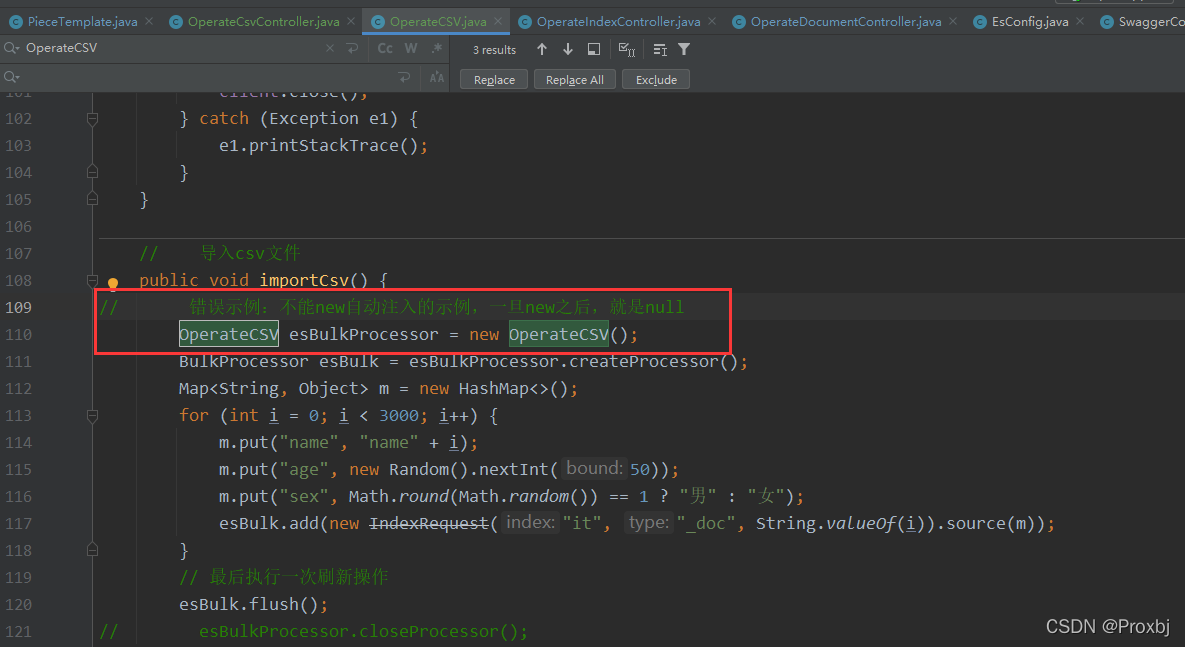Toggle multiple-line selection icon in search bar
The image size is (1185, 647).
tap(660, 49)
